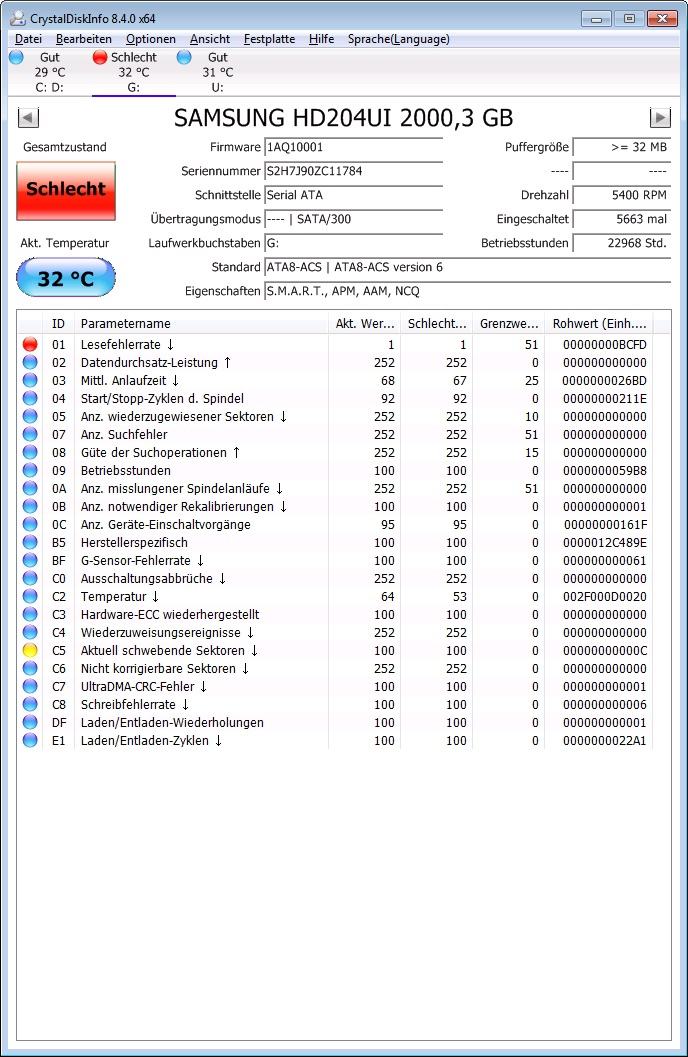
Task: Click the status icon for Laden/Entladen-Zyklen
Action: (30, 740)
